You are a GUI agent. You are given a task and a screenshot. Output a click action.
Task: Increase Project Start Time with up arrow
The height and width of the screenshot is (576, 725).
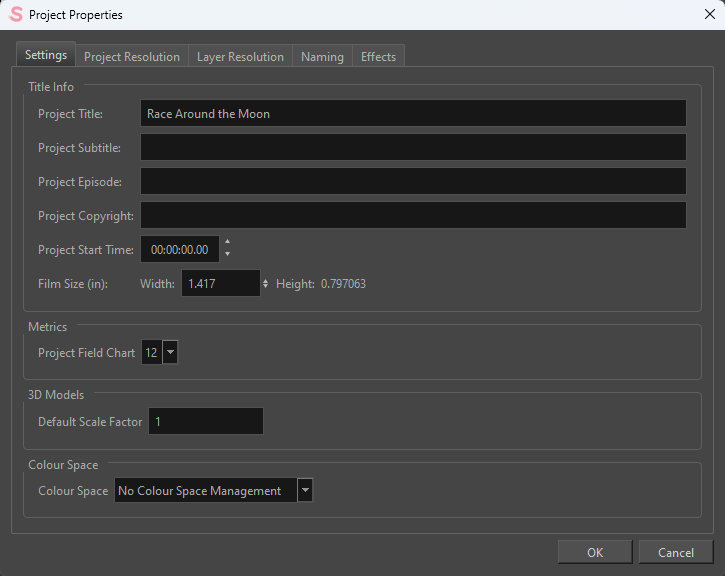coord(227,243)
